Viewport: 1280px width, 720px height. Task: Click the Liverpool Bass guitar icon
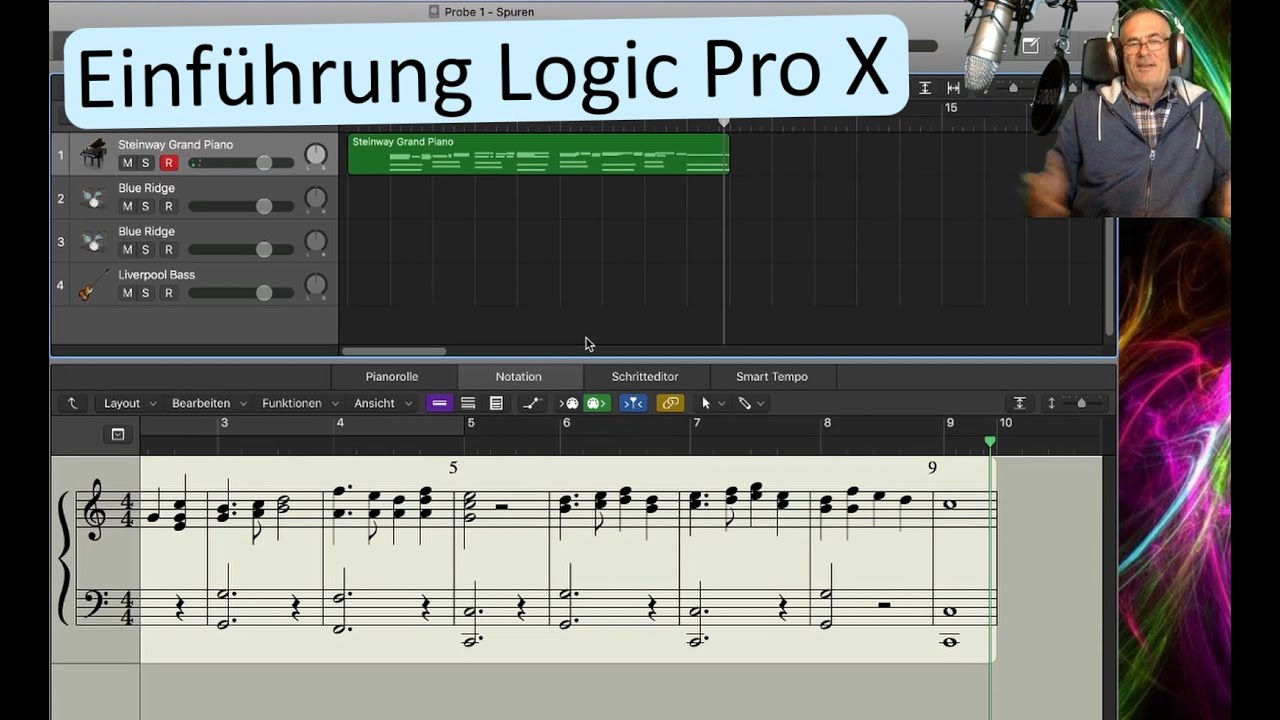(x=94, y=285)
